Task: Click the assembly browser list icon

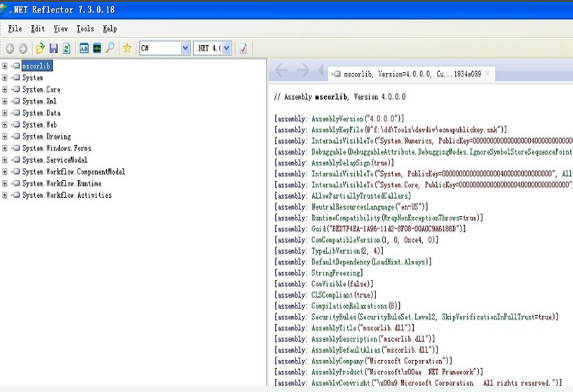Action: [84, 48]
